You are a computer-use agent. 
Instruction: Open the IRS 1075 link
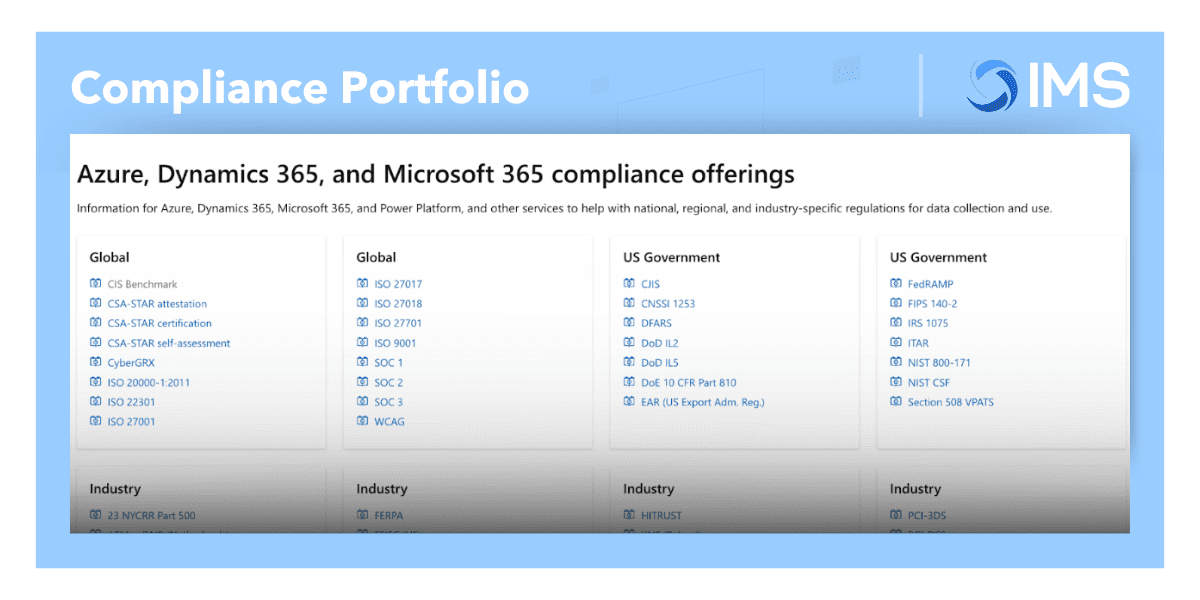[928, 323]
